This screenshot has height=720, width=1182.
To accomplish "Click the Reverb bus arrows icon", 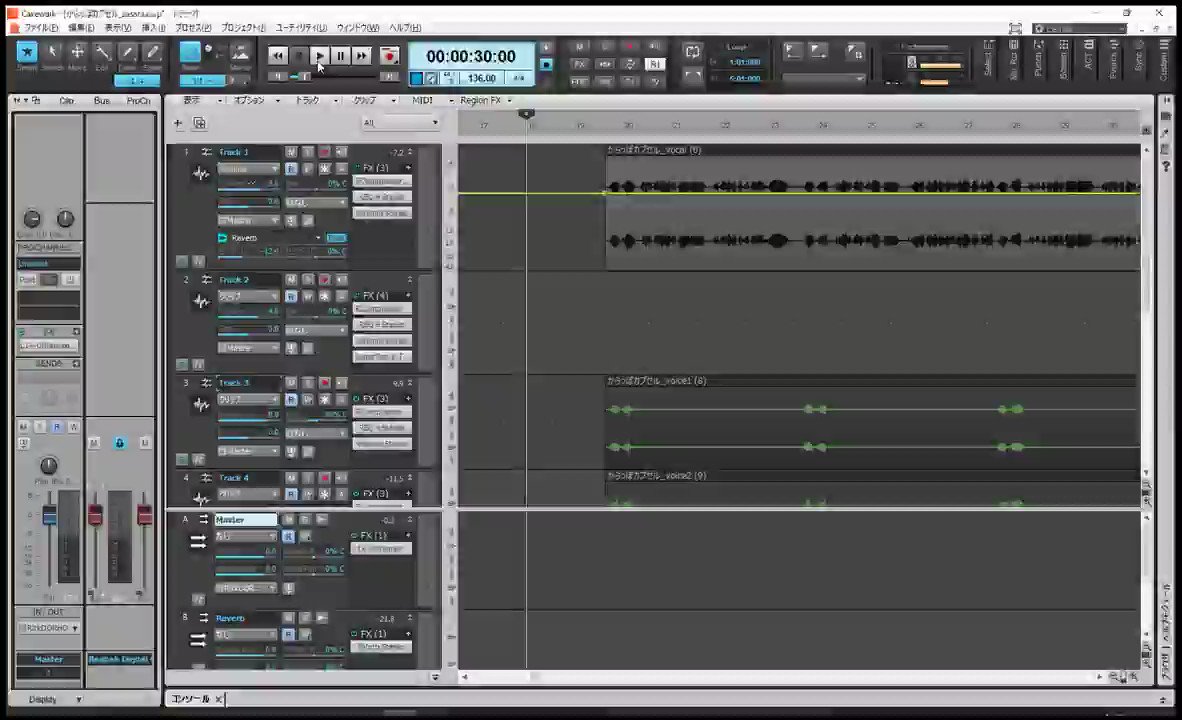I will [198, 640].
